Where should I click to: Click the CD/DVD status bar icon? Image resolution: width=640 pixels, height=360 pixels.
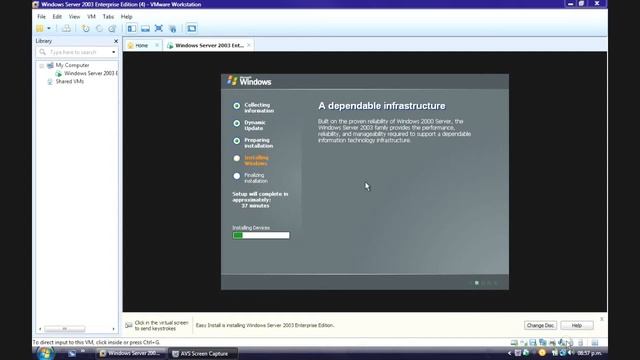click(524, 342)
